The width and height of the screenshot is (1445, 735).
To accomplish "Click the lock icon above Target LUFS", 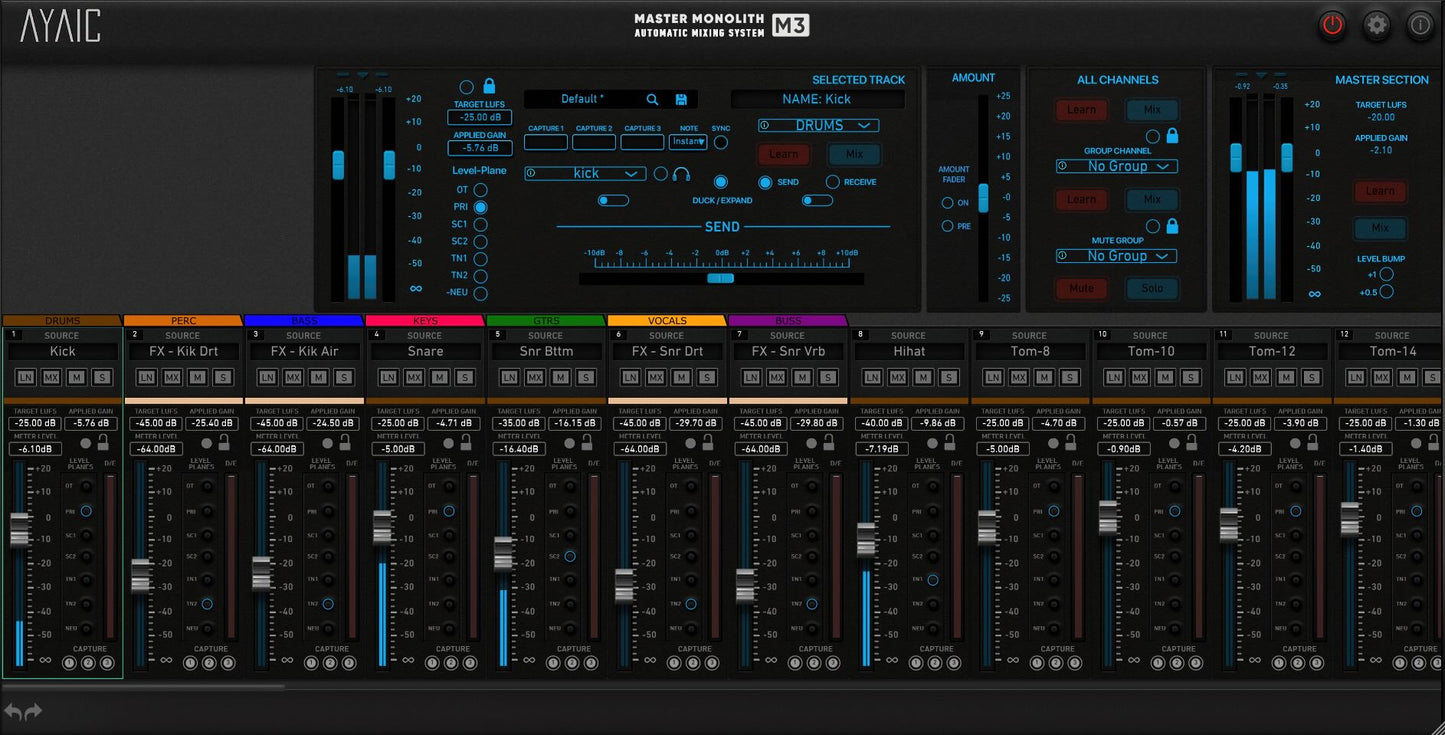I will (x=488, y=87).
